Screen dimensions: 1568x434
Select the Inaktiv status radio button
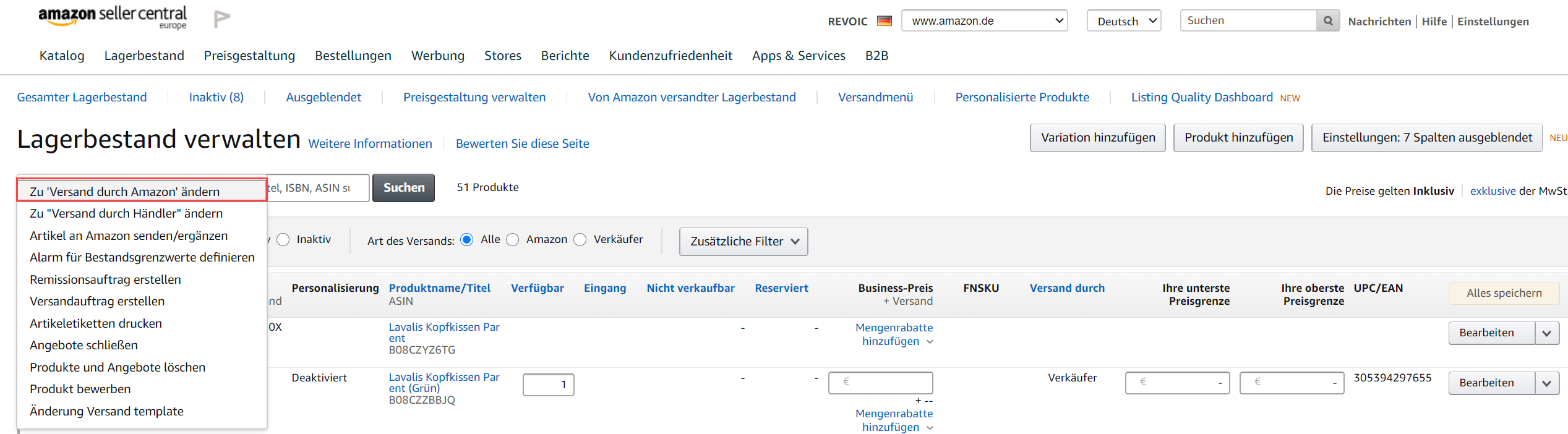[283, 239]
